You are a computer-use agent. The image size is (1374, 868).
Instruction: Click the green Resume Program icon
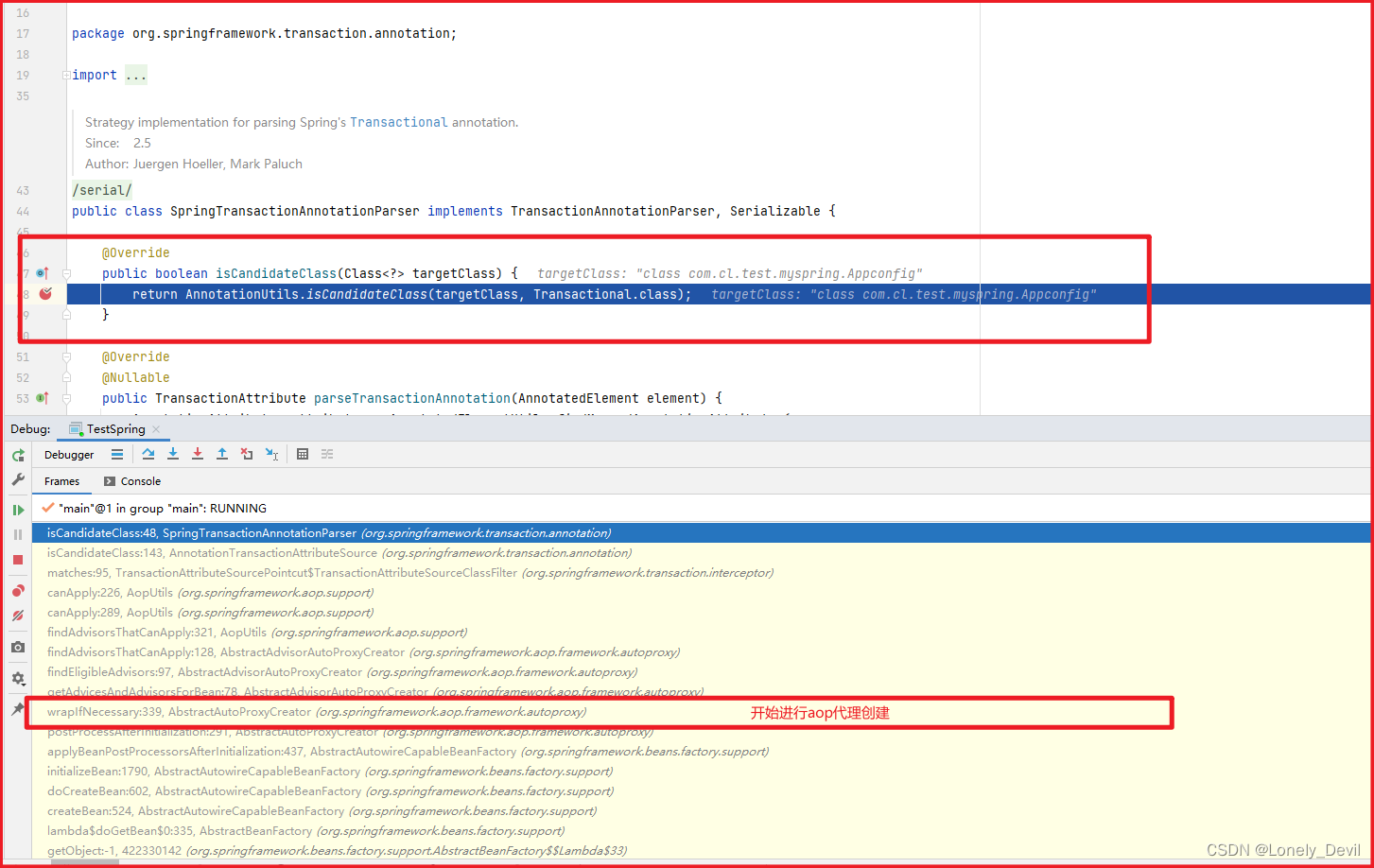click(18, 511)
